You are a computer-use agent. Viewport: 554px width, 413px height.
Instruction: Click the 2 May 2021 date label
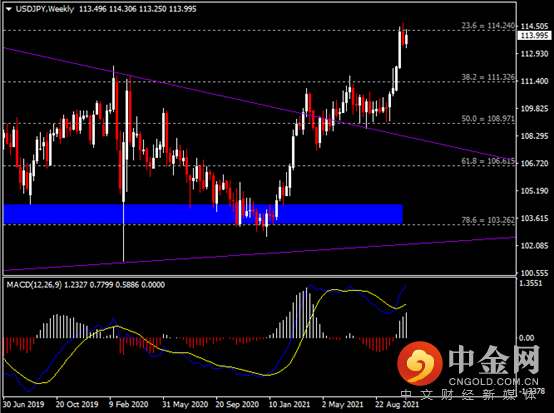point(342,404)
